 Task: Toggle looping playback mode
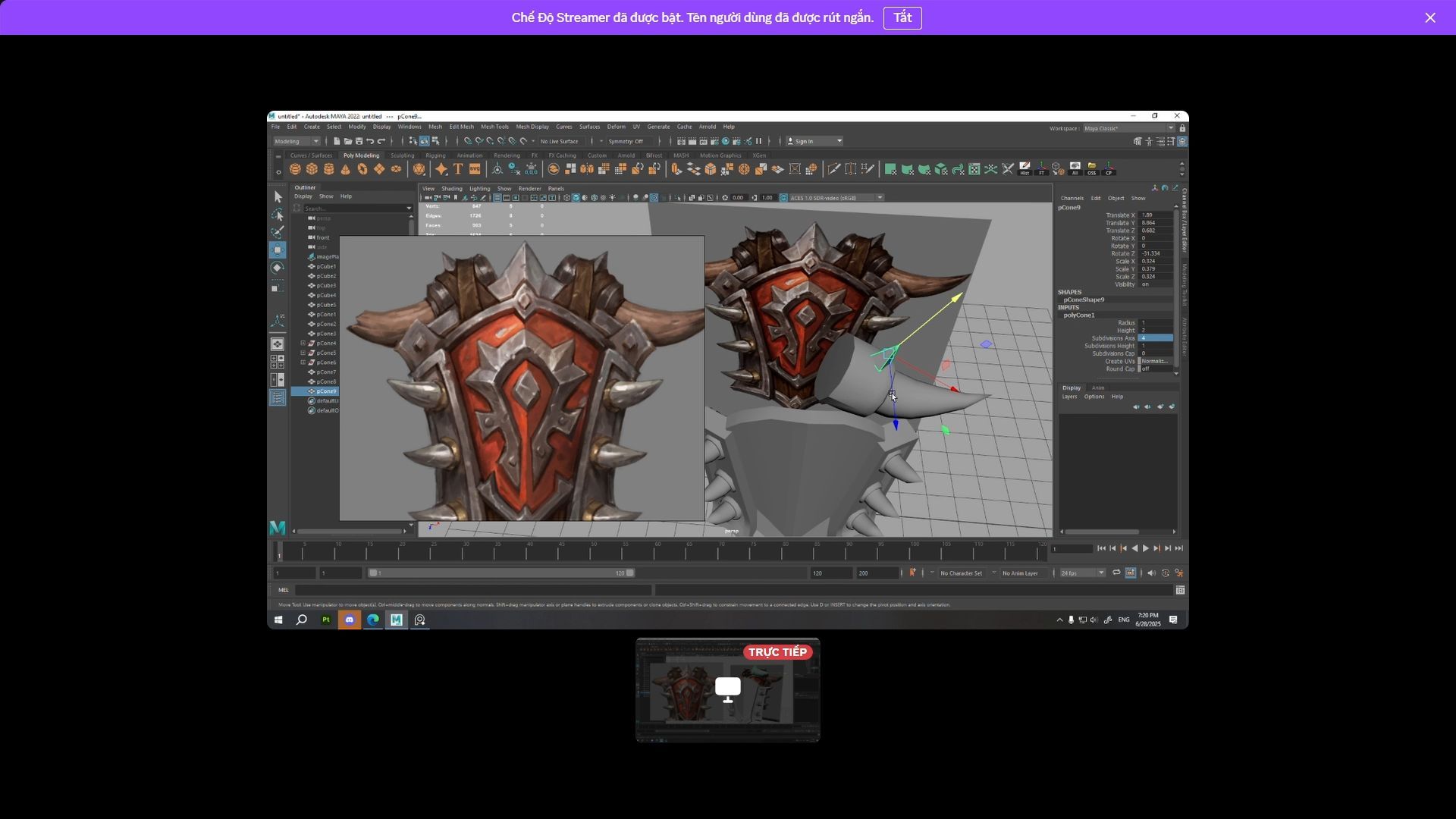tap(1116, 573)
